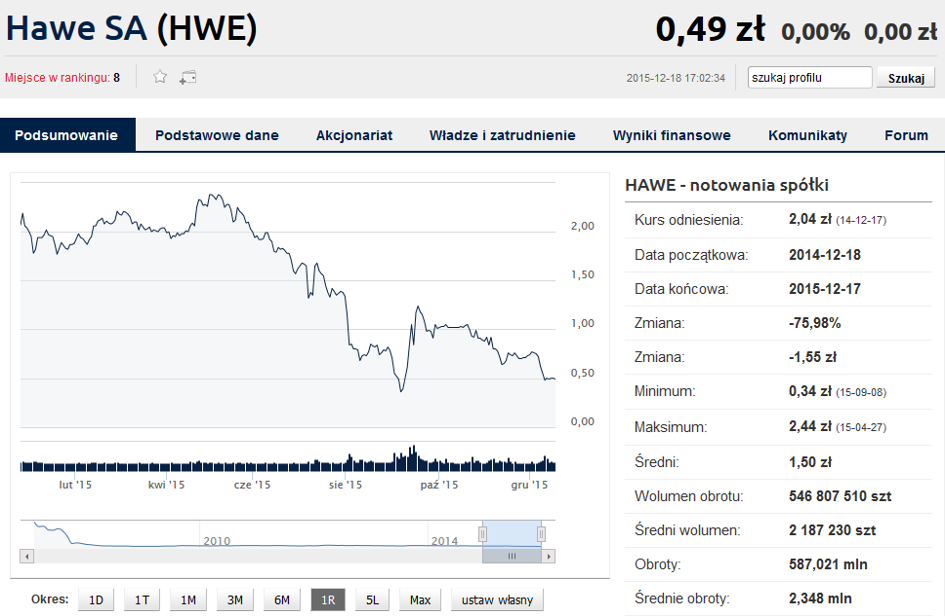Click the start date '2014-12-18'
This screenshot has width=945, height=616.
824,255
